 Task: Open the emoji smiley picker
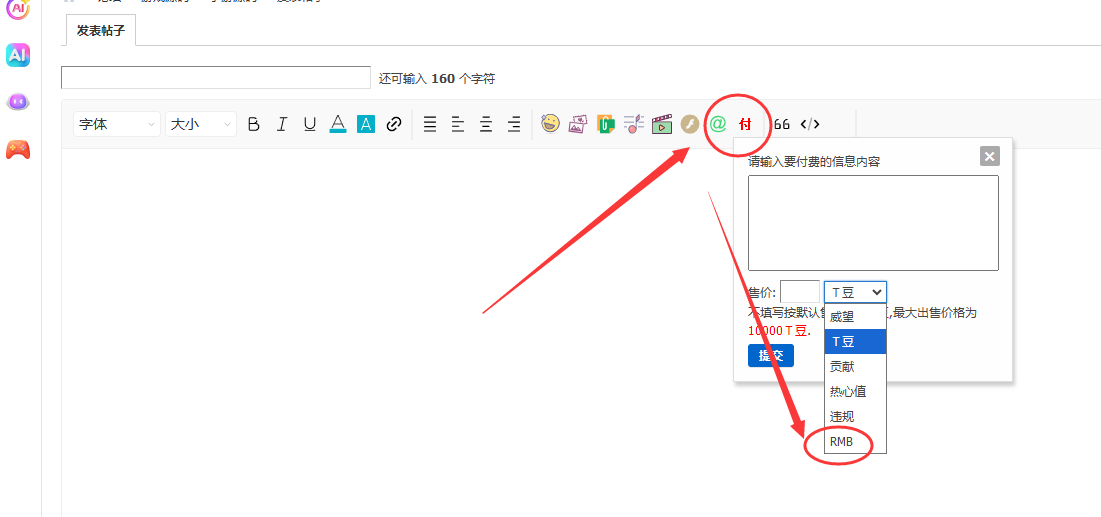pyautogui.click(x=550, y=124)
